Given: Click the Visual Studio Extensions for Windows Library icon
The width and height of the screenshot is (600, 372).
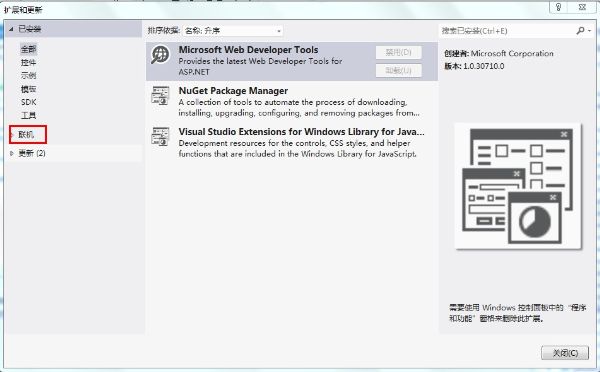Looking at the screenshot, I should point(160,137).
